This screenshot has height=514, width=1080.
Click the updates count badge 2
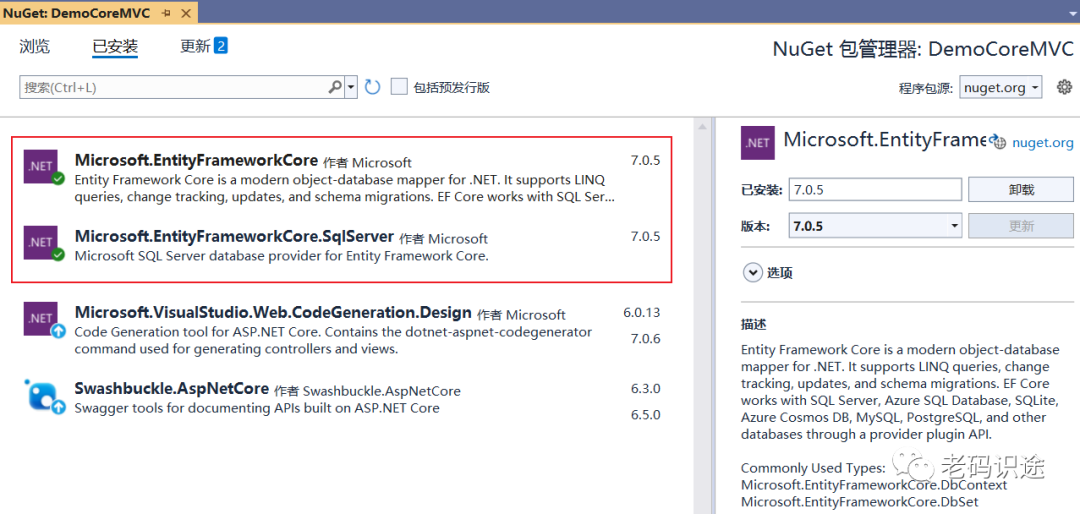click(220, 46)
